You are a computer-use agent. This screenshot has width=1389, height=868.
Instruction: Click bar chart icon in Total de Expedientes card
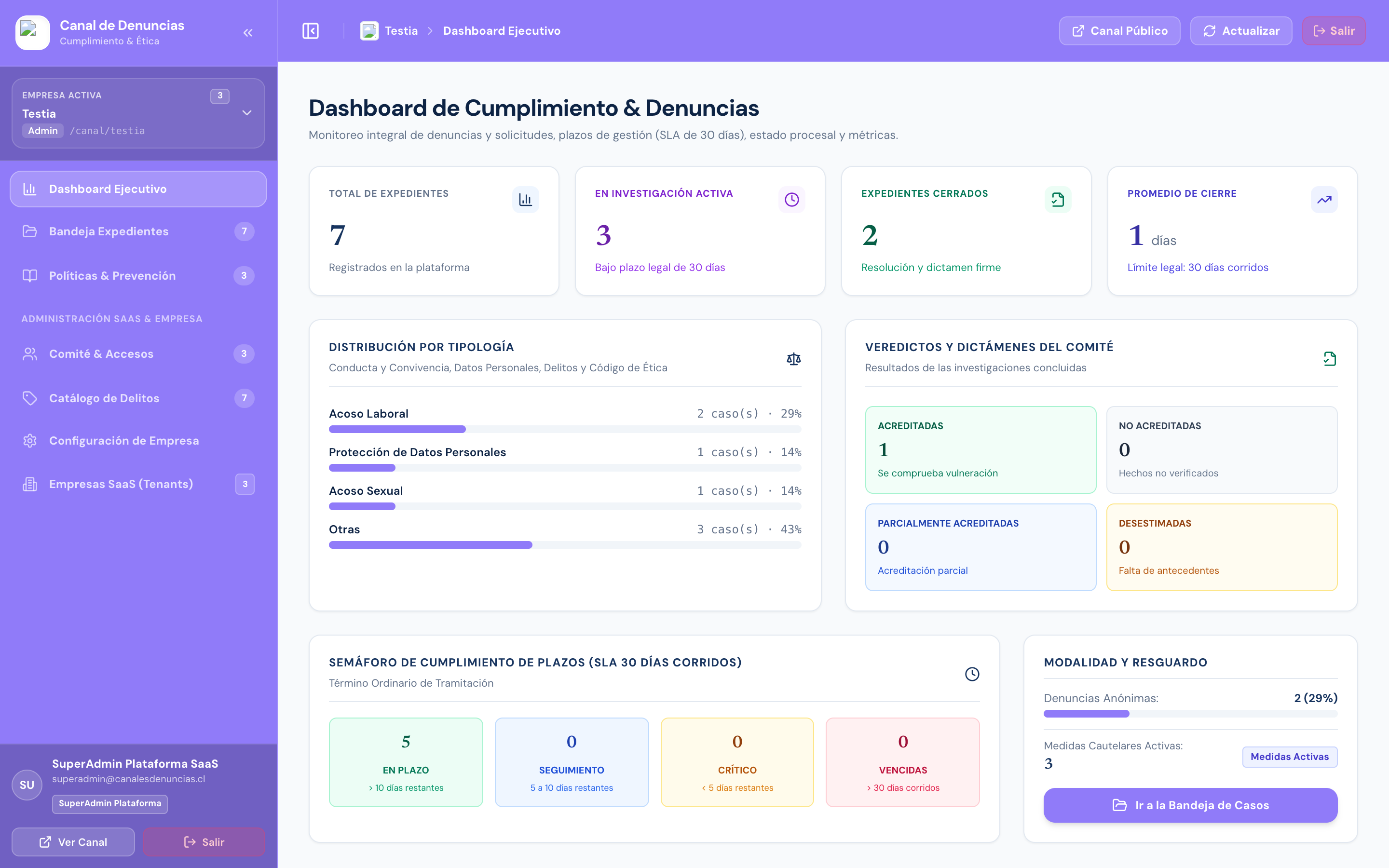point(525,200)
